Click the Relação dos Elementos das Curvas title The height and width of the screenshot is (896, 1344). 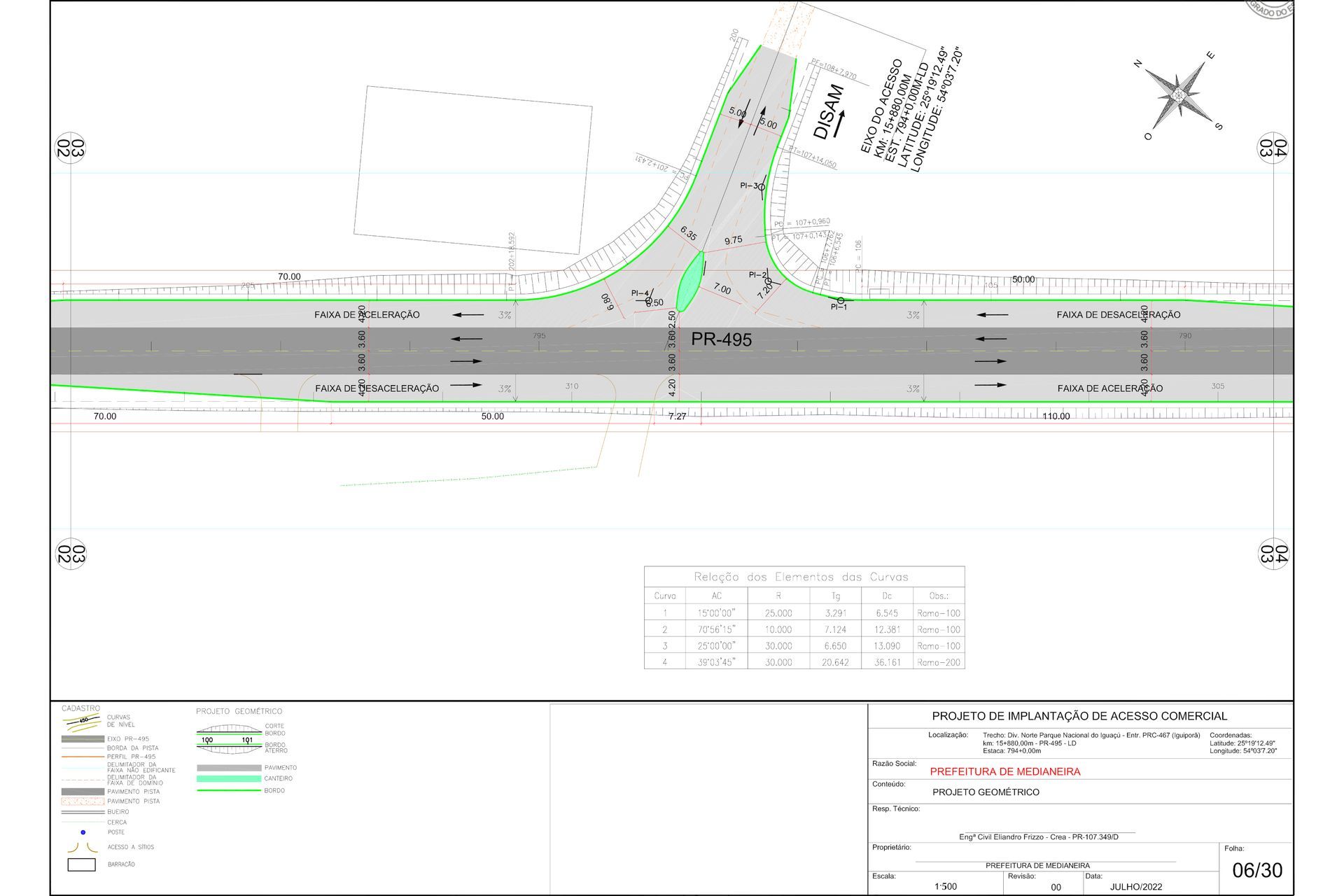(801, 577)
